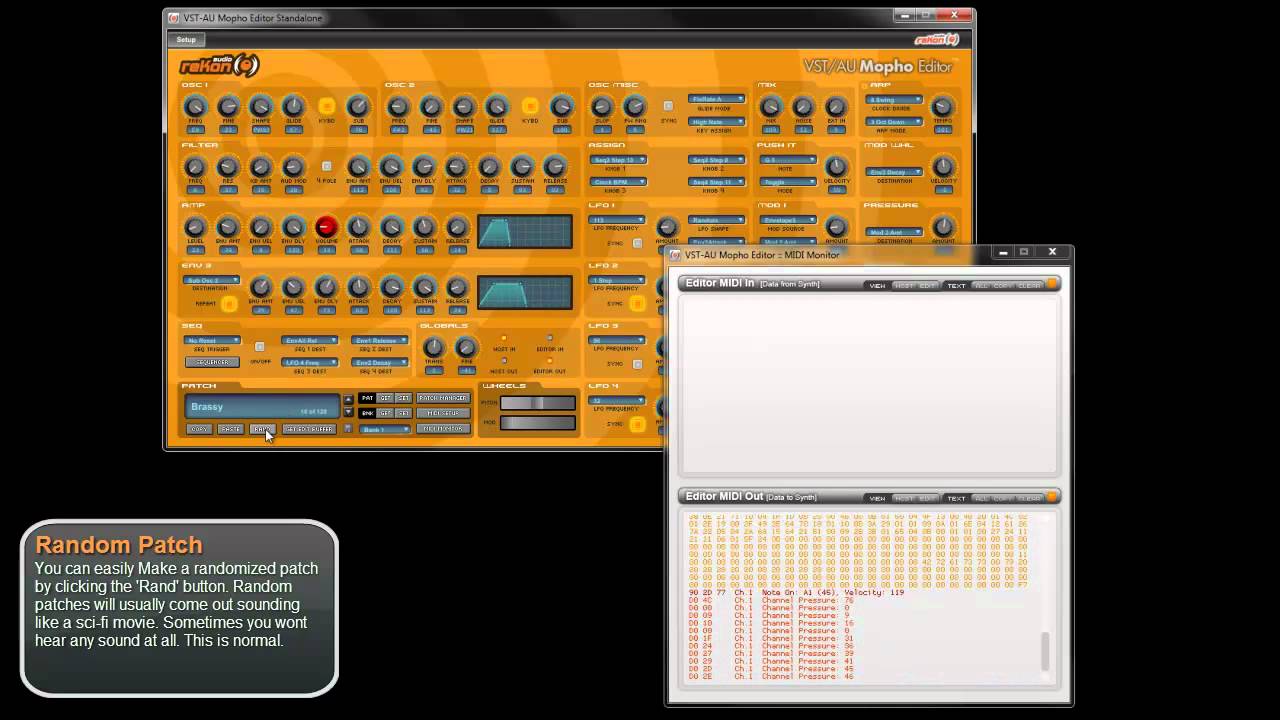1280x720 pixels.
Task: Click the patch up arrow stepper
Action: (348, 399)
